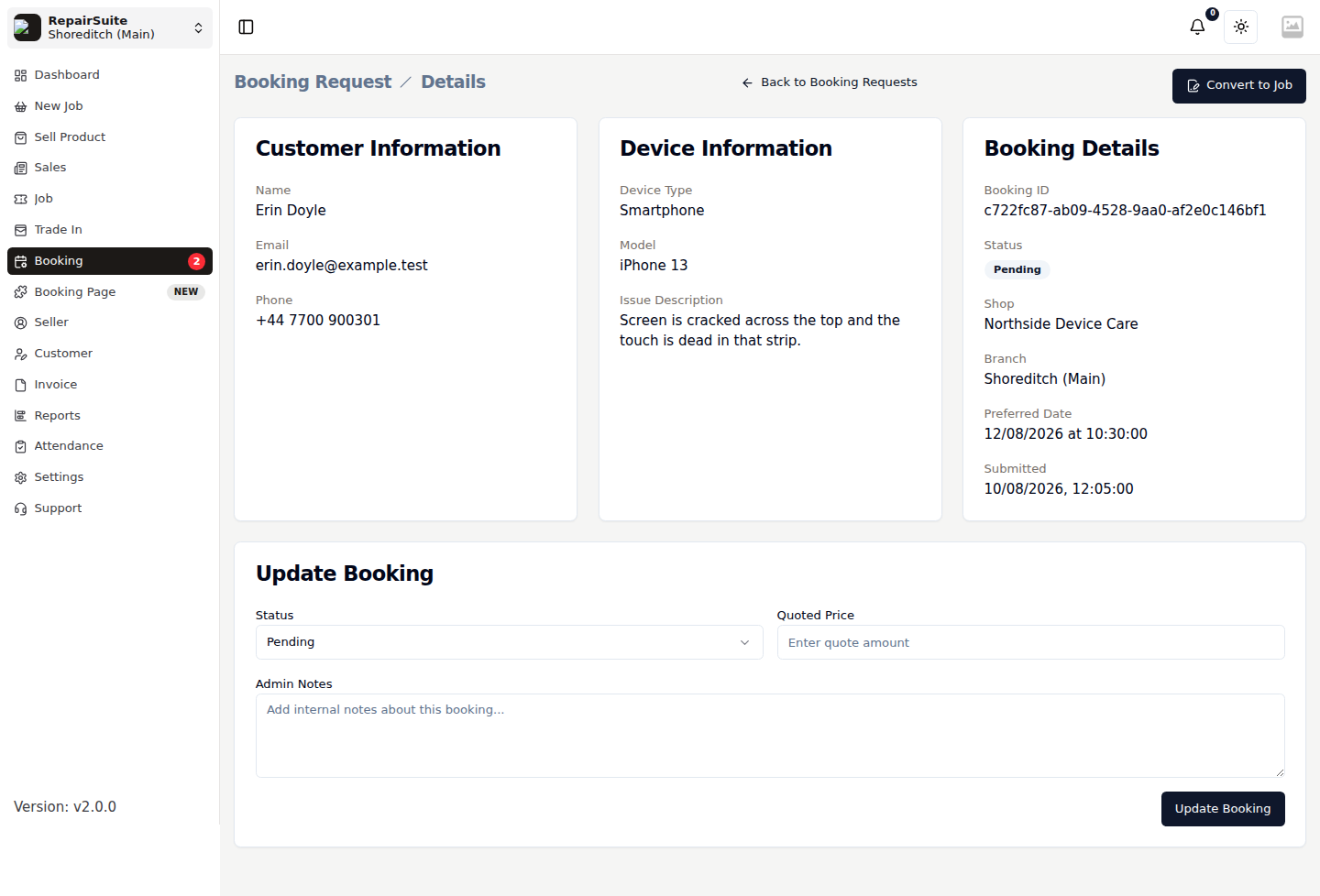This screenshot has height=896, width=1320.
Task: Click submitted 10/08/2026, 12:05:00 value
Action: tap(1059, 489)
